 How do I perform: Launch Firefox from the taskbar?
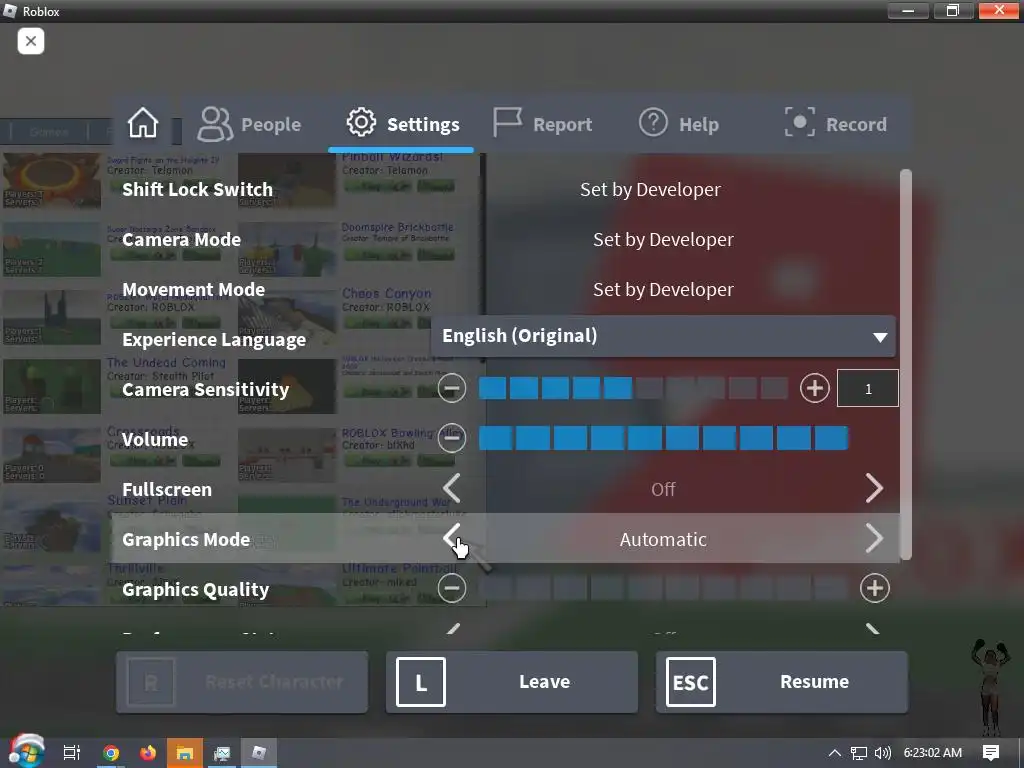148,753
